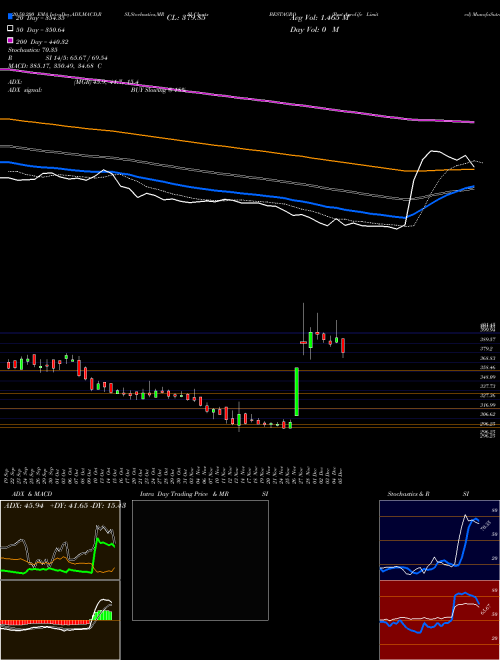
Task: Click the 'ADX signal:' label
Action: tap(25, 90)
